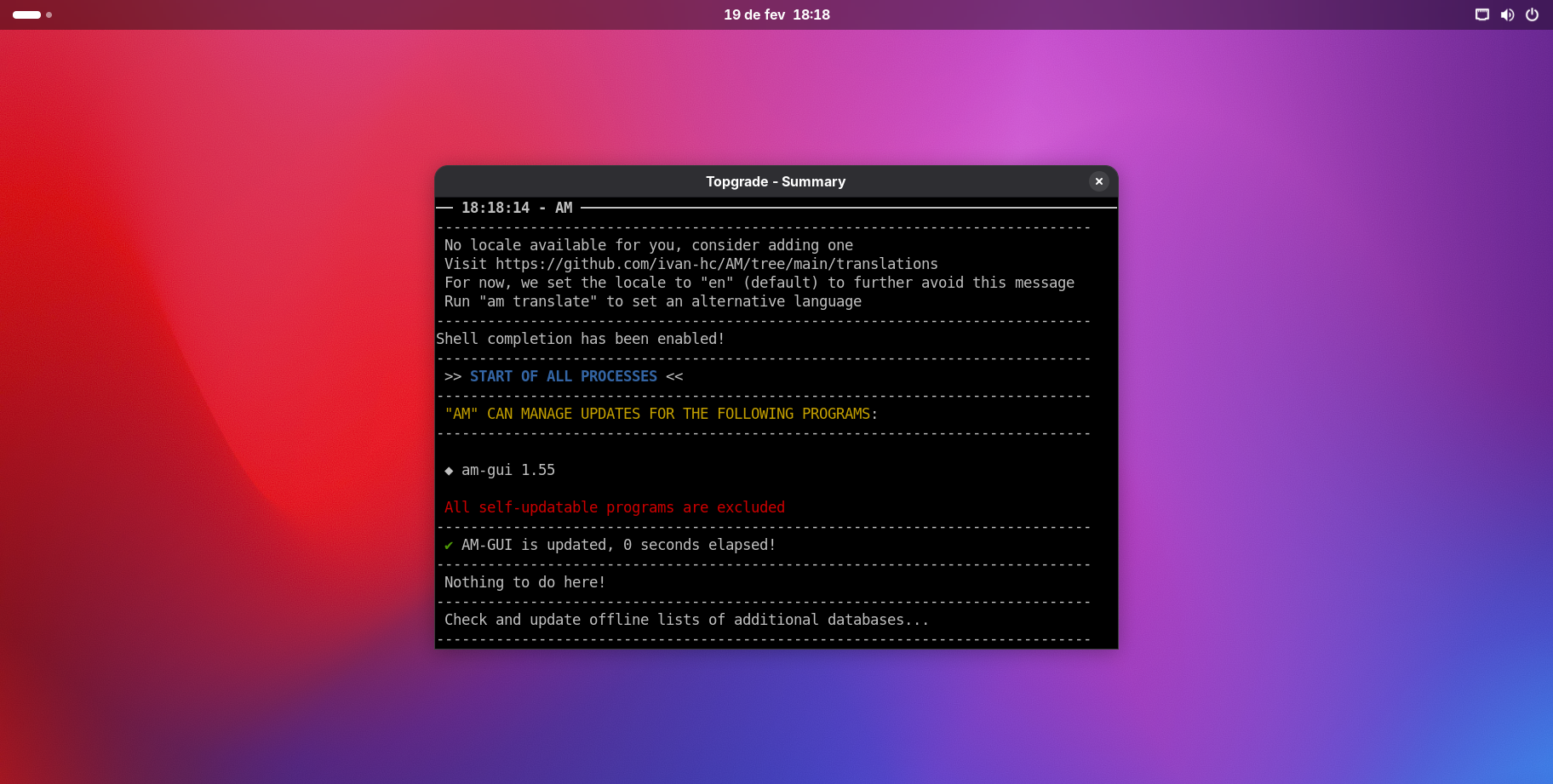Select the second workspace dot indicator
The width and height of the screenshot is (1553, 784).
[x=49, y=14]
